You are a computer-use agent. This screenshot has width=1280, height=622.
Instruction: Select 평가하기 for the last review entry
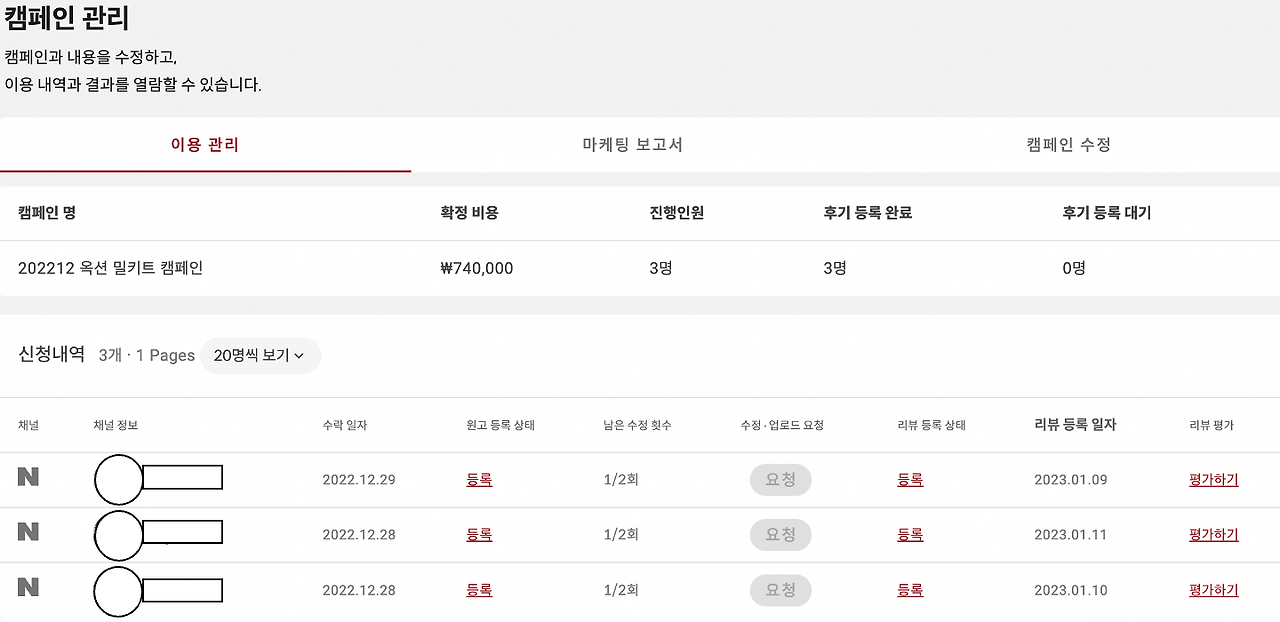point(1213,590)
